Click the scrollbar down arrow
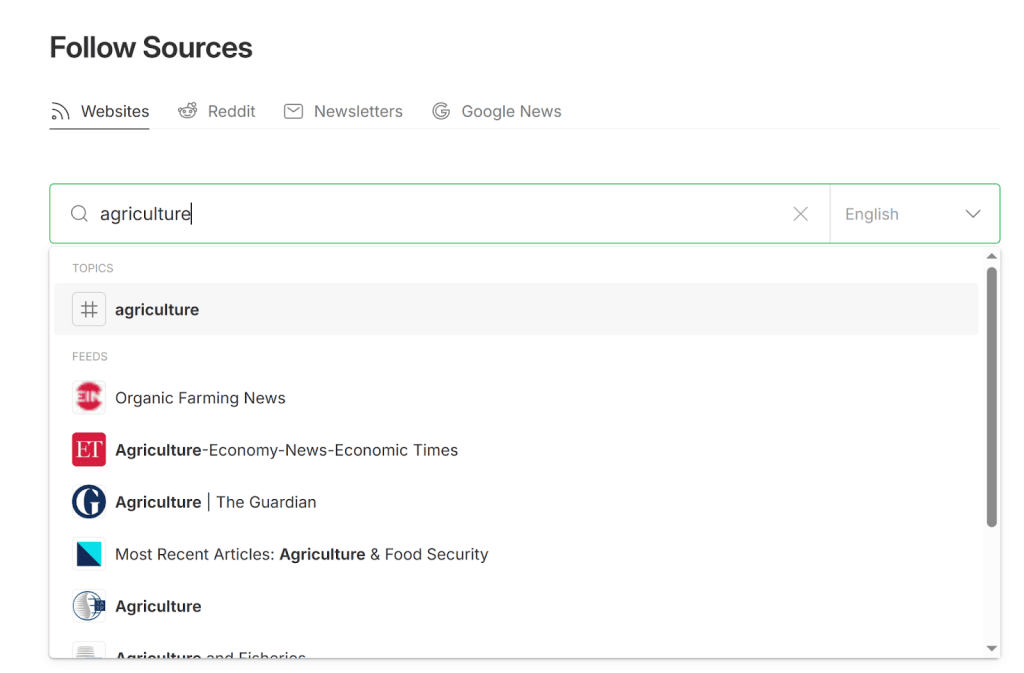1024x673 pixels. point(992,646)
